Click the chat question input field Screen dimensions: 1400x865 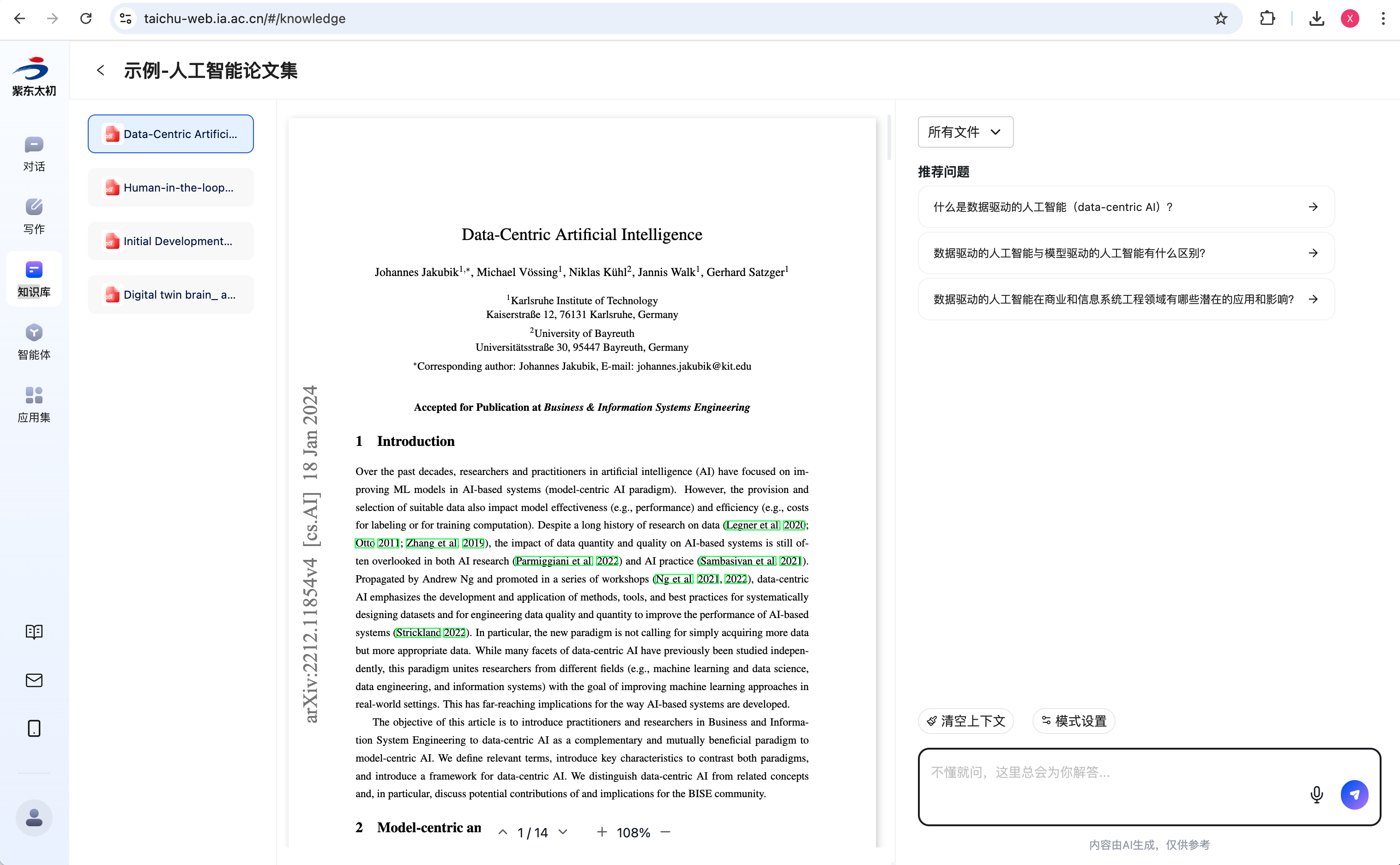click(x=1110, y=772)
